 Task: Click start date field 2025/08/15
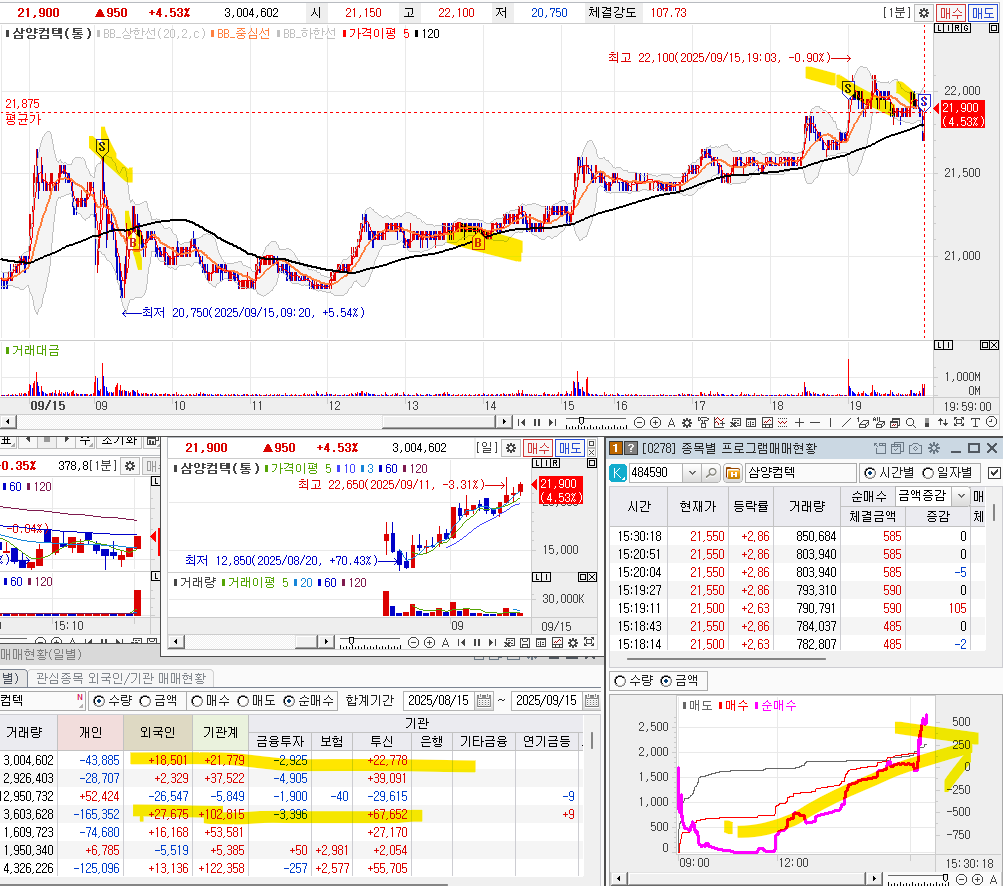pyautogui.click(x=439, y=700)
